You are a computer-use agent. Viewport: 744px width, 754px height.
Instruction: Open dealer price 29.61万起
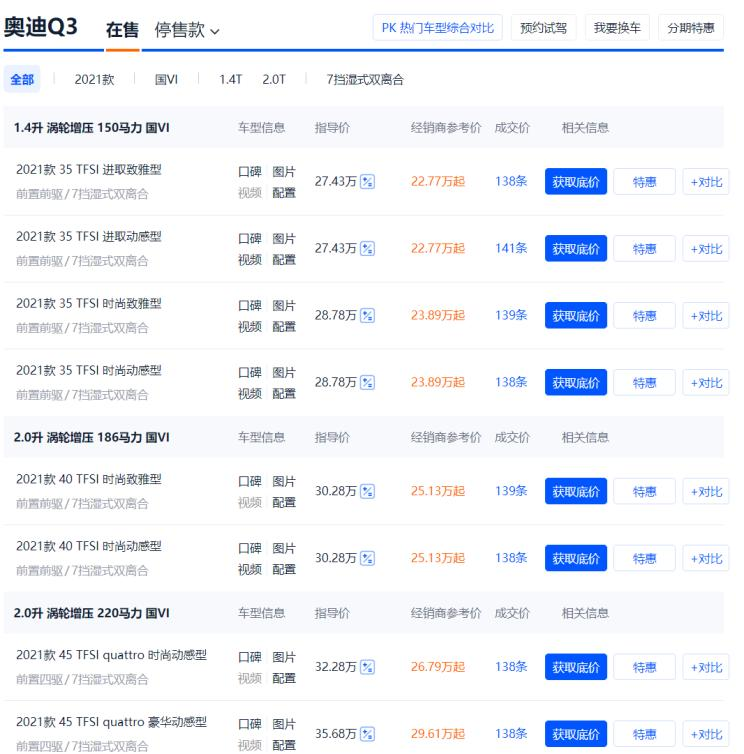pyautogui.click(x=438, y=733)
